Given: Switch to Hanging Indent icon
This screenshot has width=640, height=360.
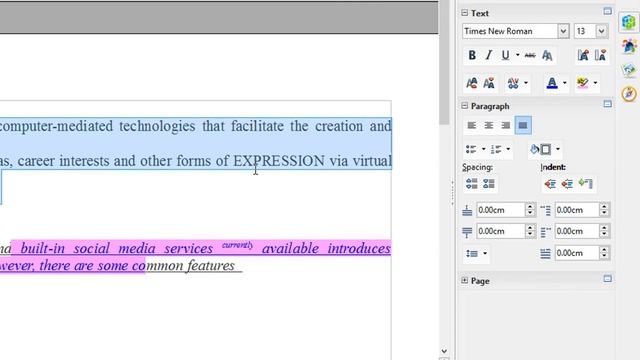Looking at the screenshot, I should click(585, 184).
